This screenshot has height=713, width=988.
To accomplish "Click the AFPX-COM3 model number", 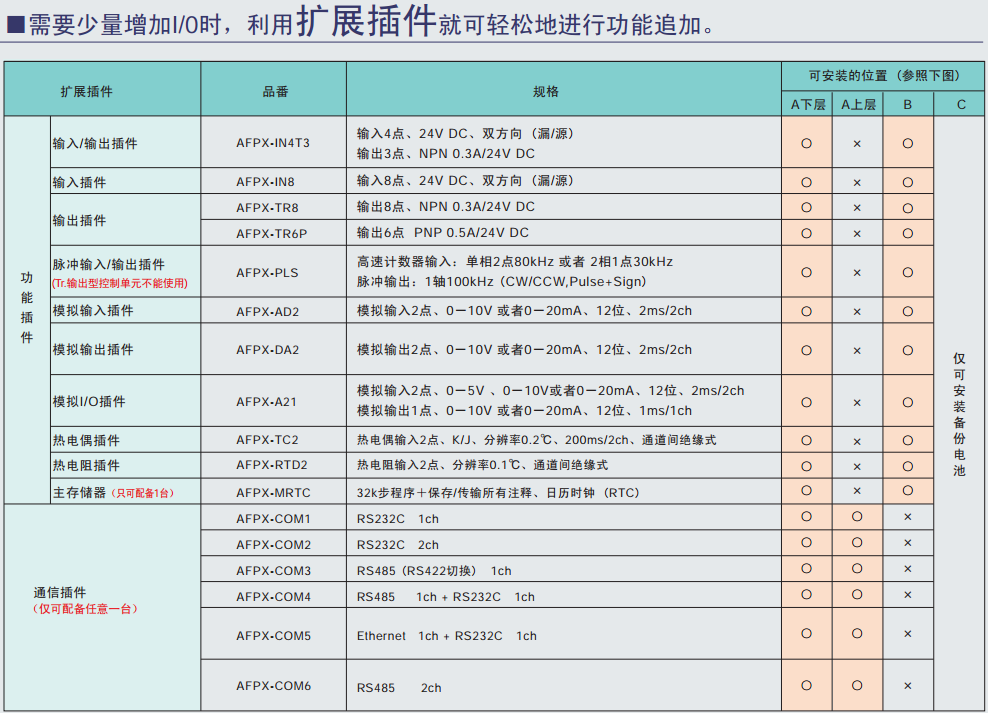I will 274,571.
